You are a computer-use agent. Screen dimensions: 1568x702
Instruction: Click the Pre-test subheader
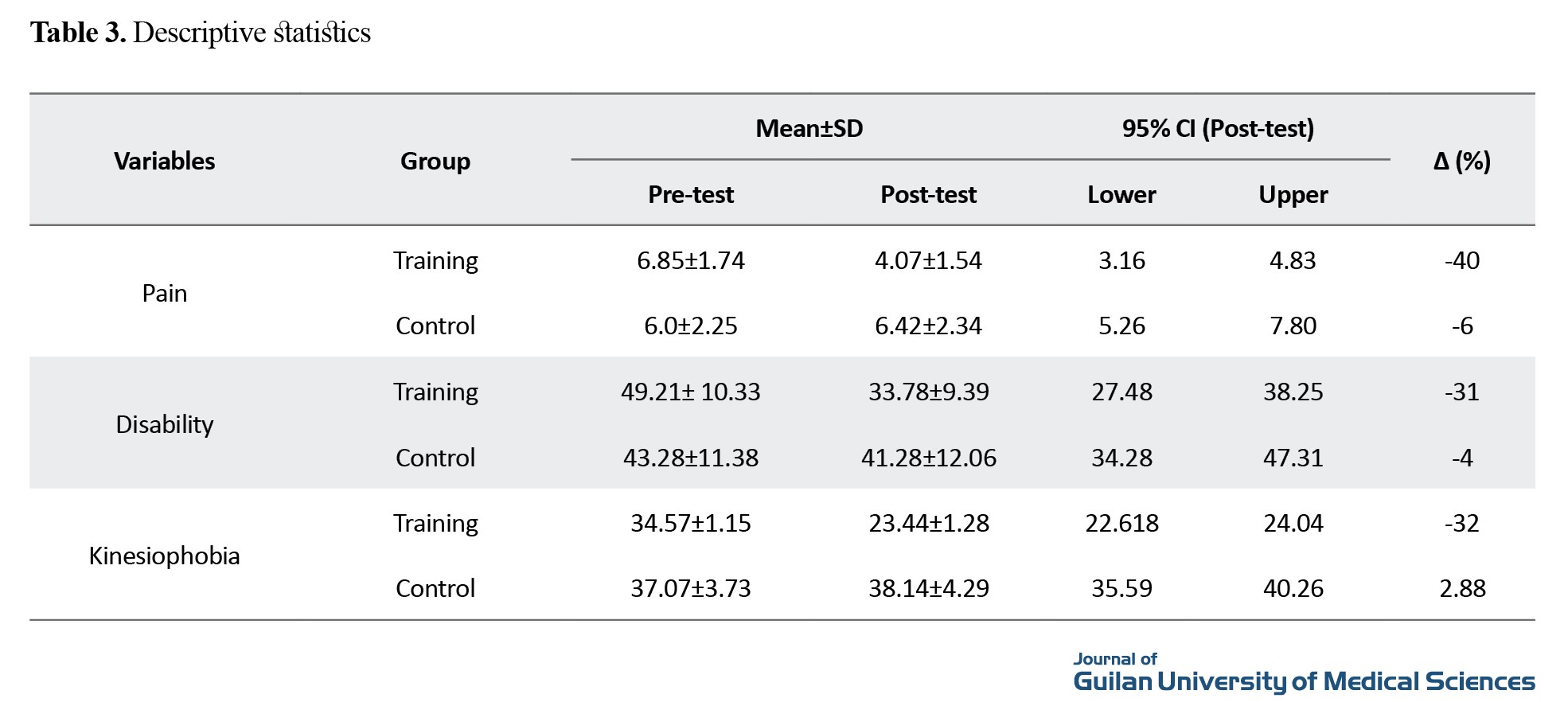pos(691,194)
